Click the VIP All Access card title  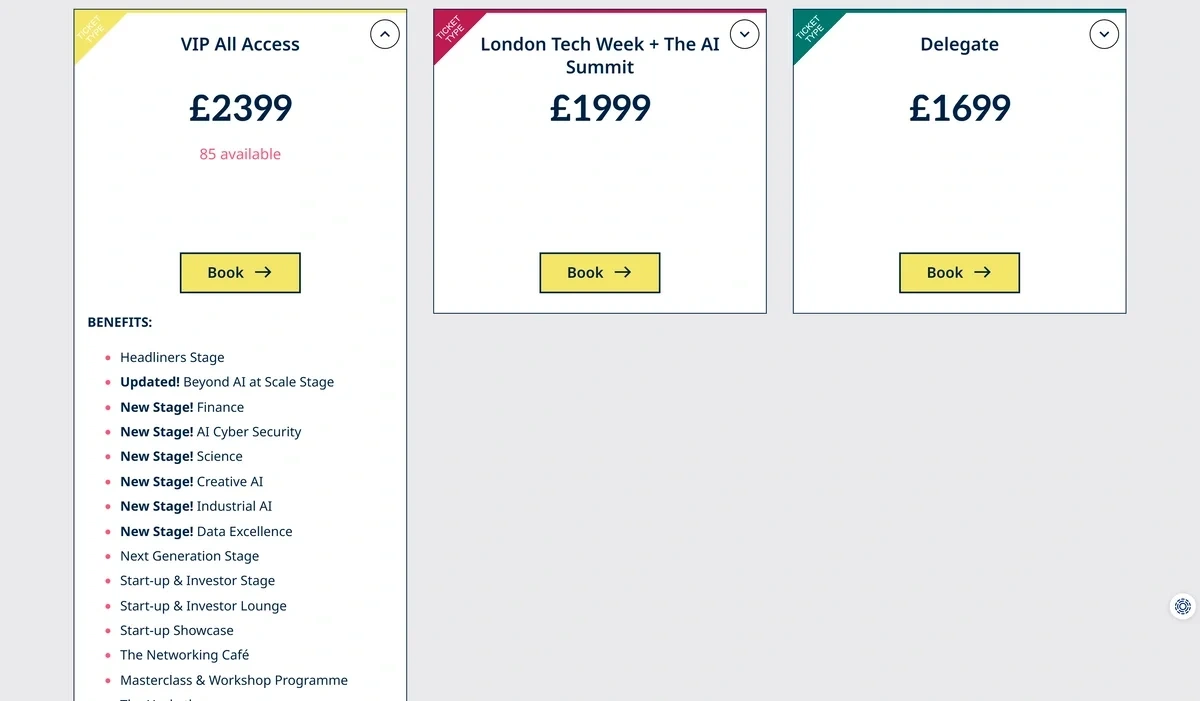pyautogui.click(x=240, y=44)
